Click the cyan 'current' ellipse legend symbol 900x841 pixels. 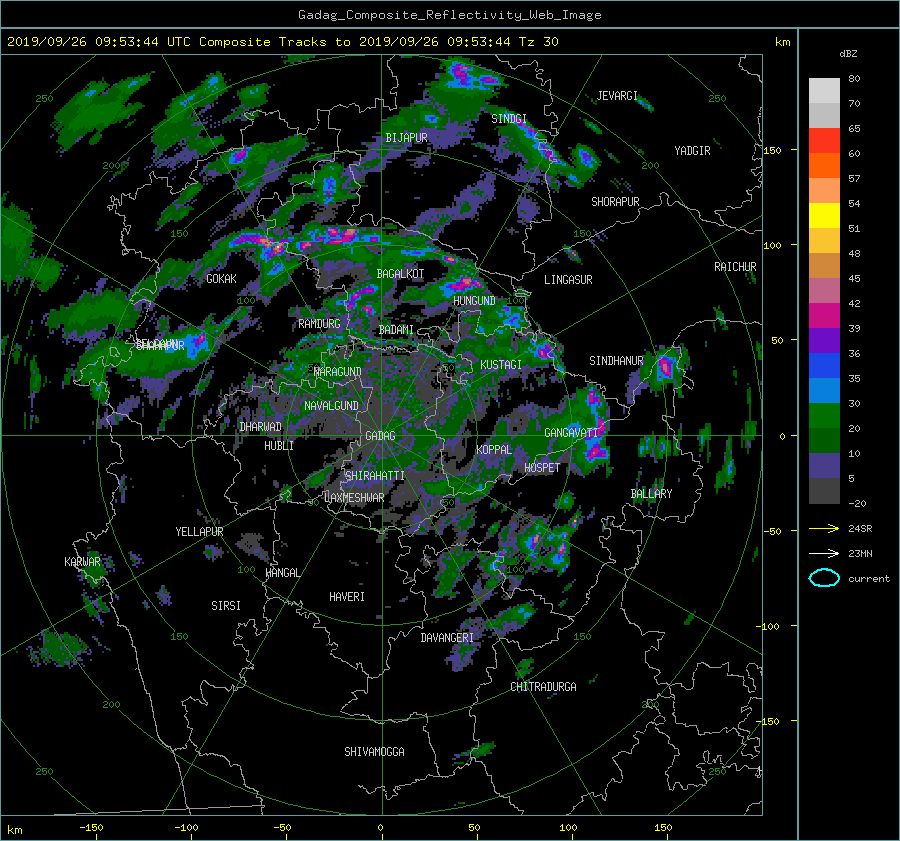click(x=824, y=578)
